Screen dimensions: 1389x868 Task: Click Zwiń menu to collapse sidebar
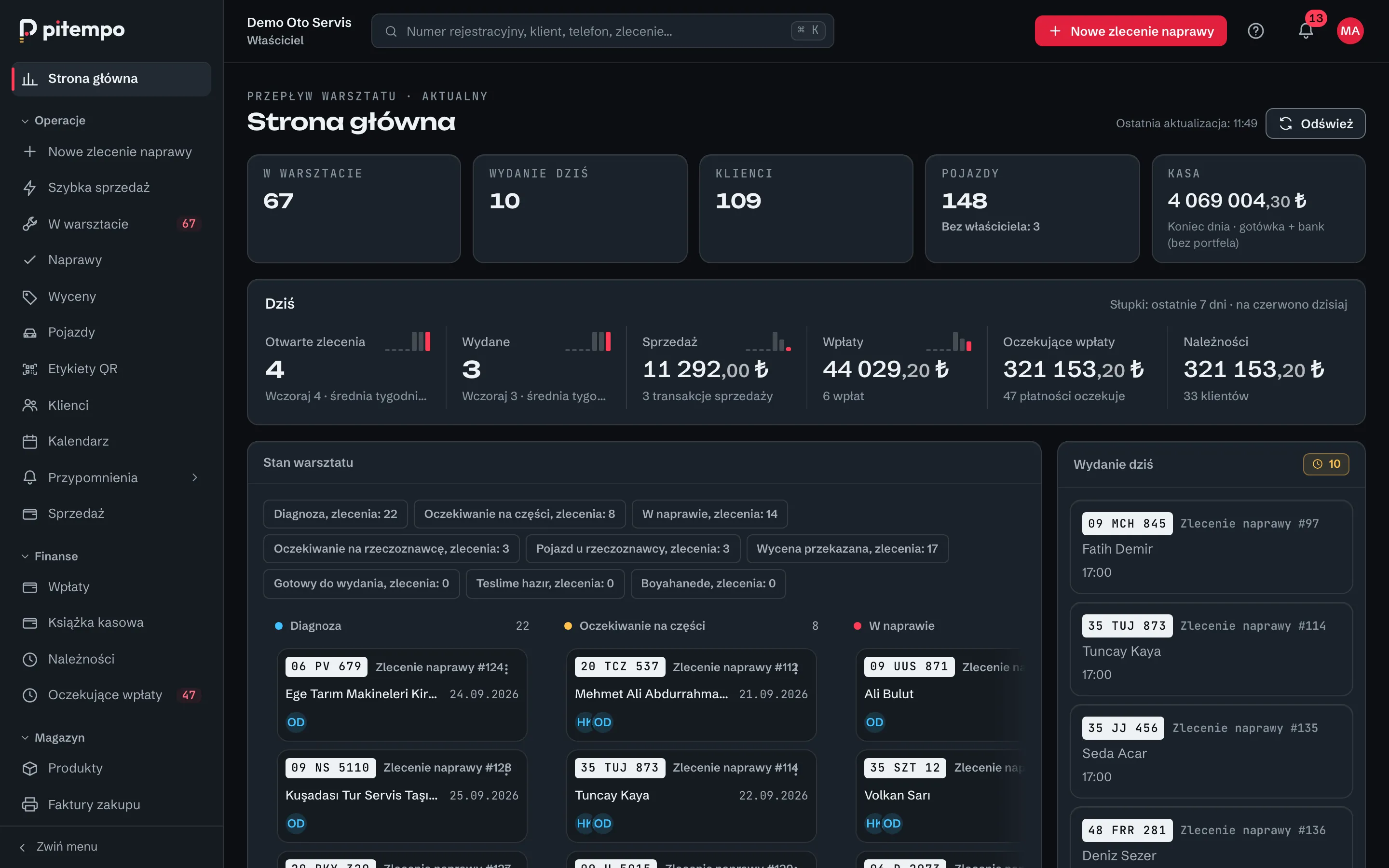coord(58,847)
